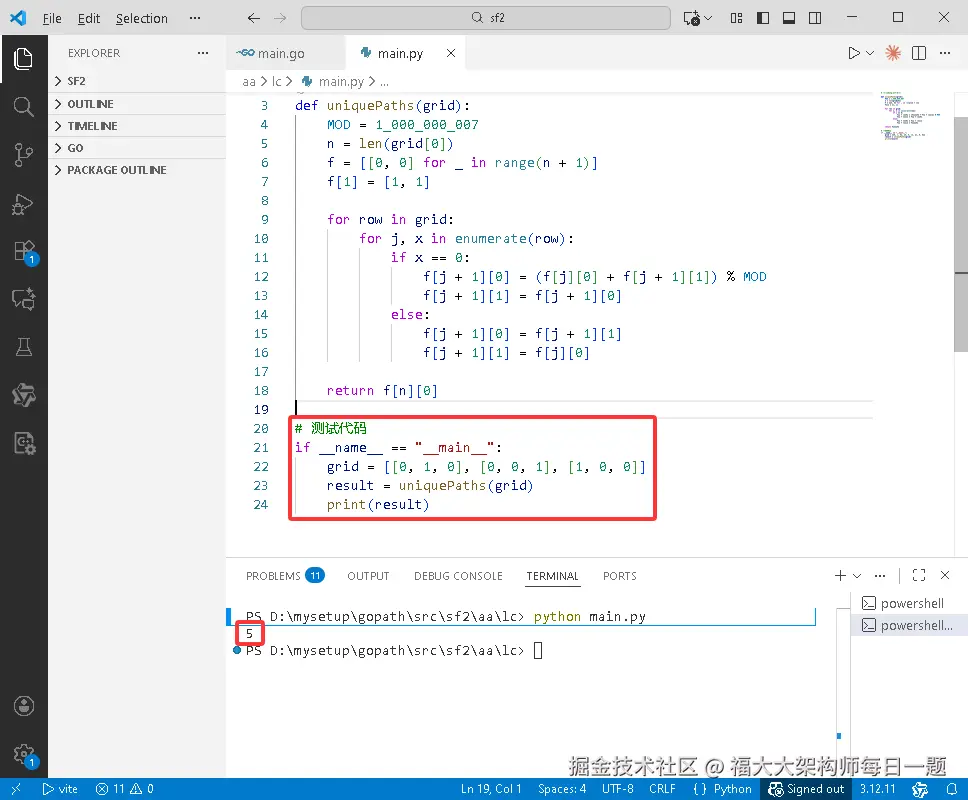Click the command center search box sf2
The width and height of the screenshot is (968, 800).
486,18
